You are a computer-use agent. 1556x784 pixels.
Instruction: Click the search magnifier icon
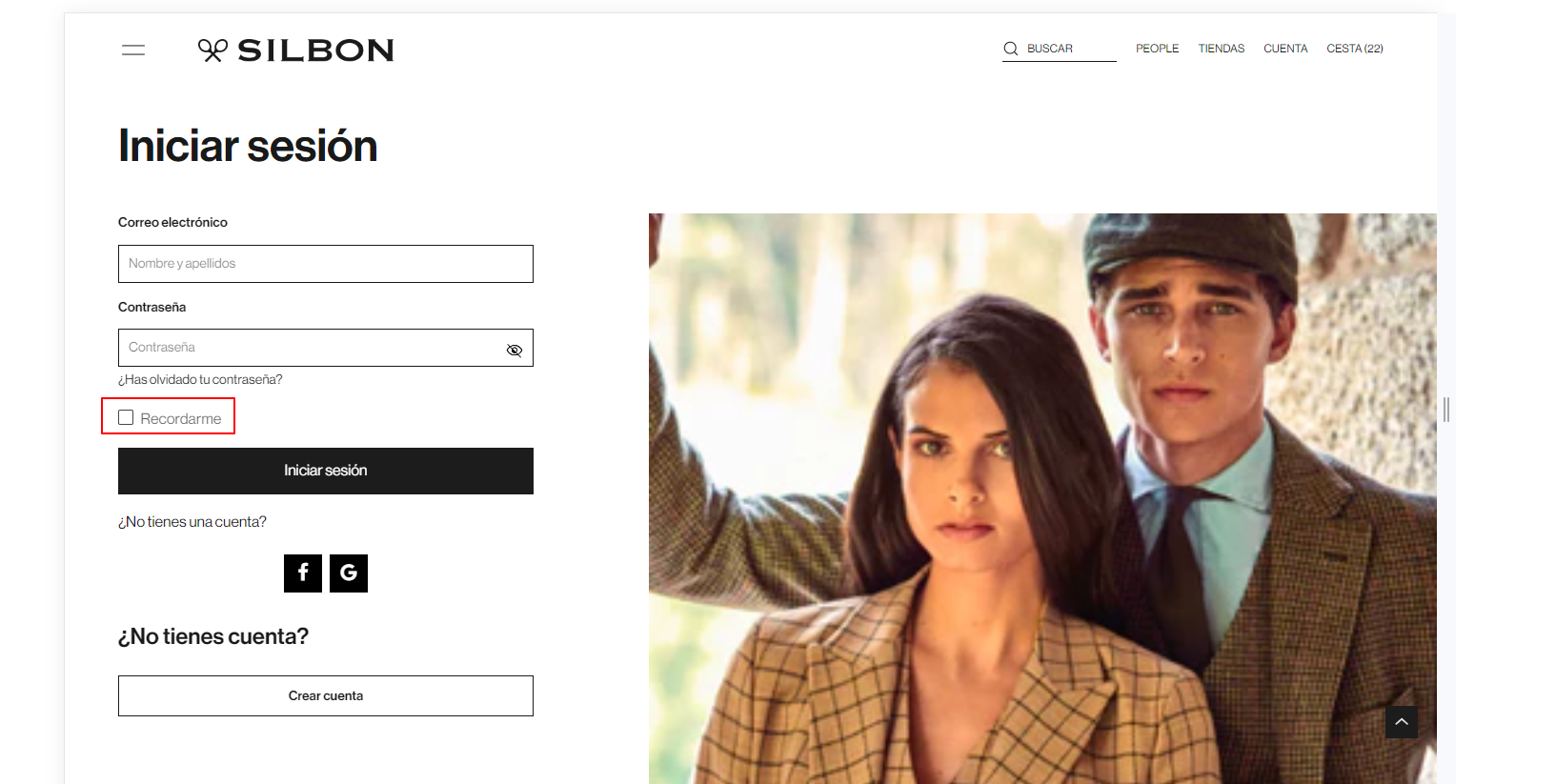[x=1011, y=49]
